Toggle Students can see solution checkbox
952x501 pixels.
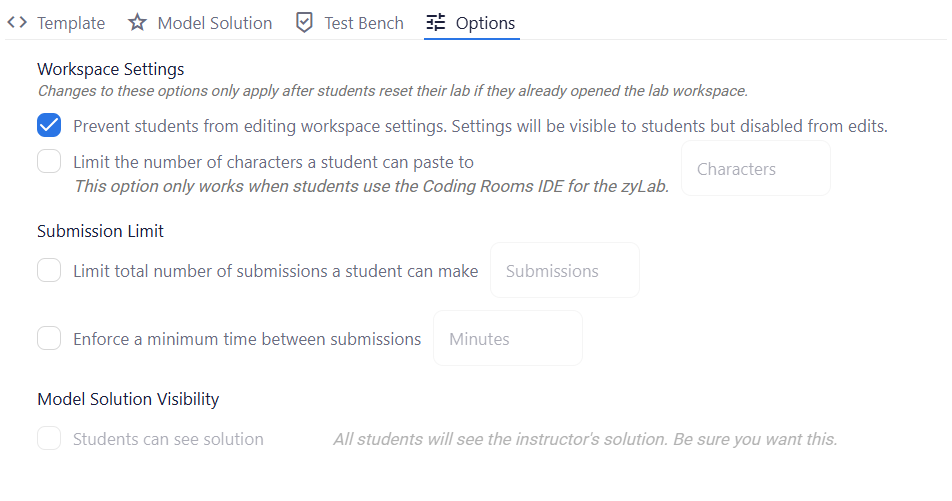coord(49,438)
